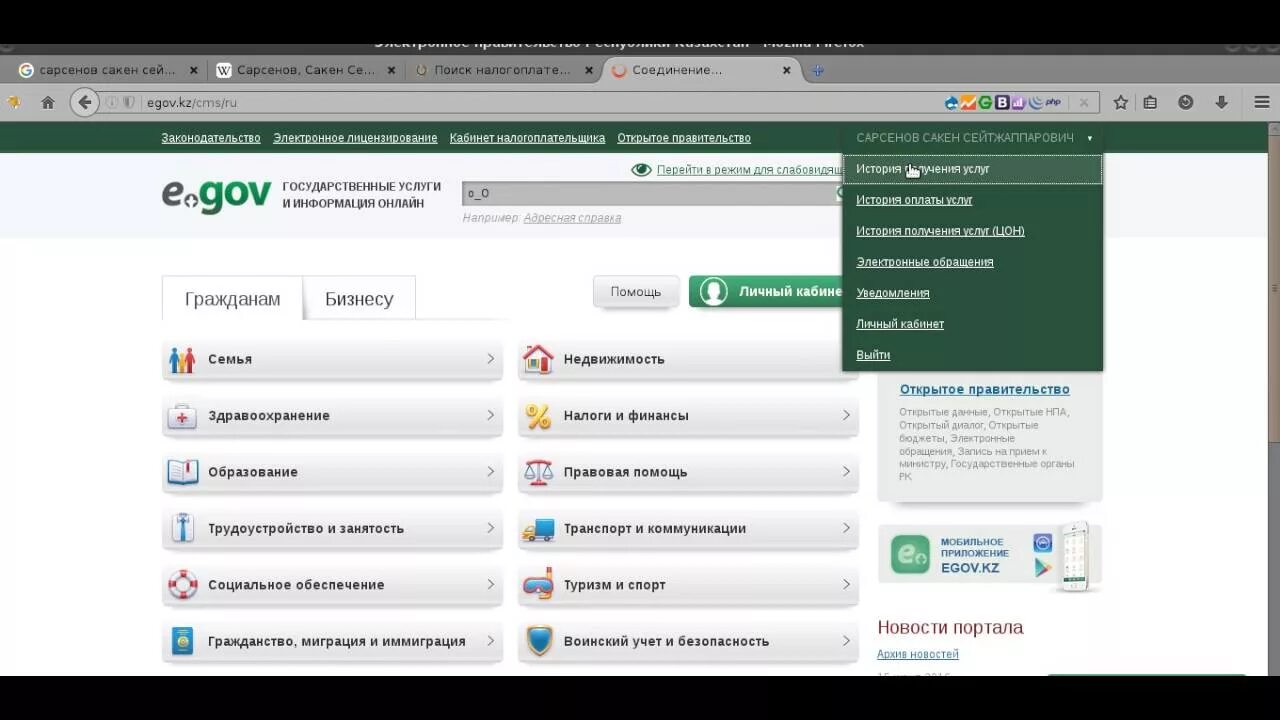Expand the Здравоохранение category arrow

[490, 415]
